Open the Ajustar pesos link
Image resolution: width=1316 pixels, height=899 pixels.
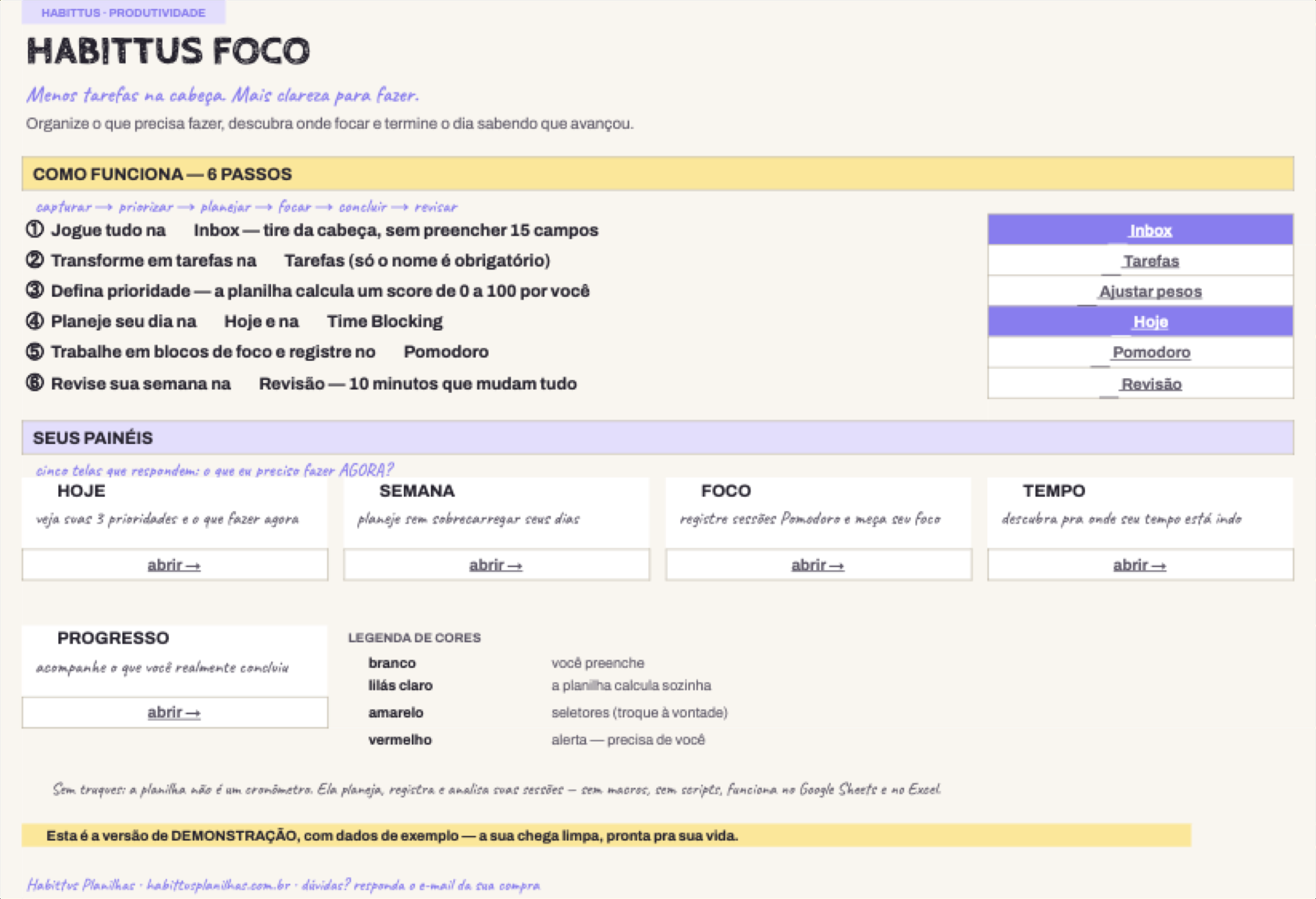pos(1150,292)
